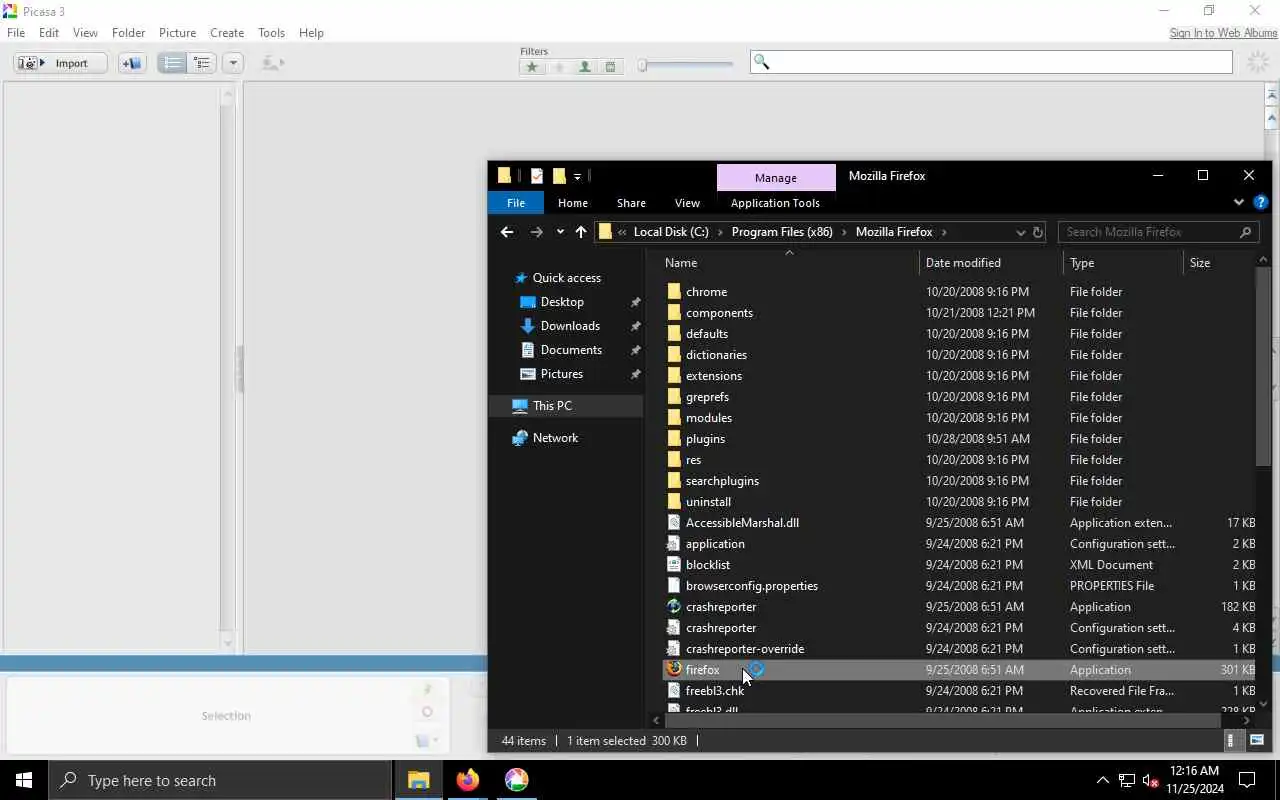Image resolution: width=1280 pixels, height=800 pixels.
Task: Go back in File Explorer
Action: point(507,232)
